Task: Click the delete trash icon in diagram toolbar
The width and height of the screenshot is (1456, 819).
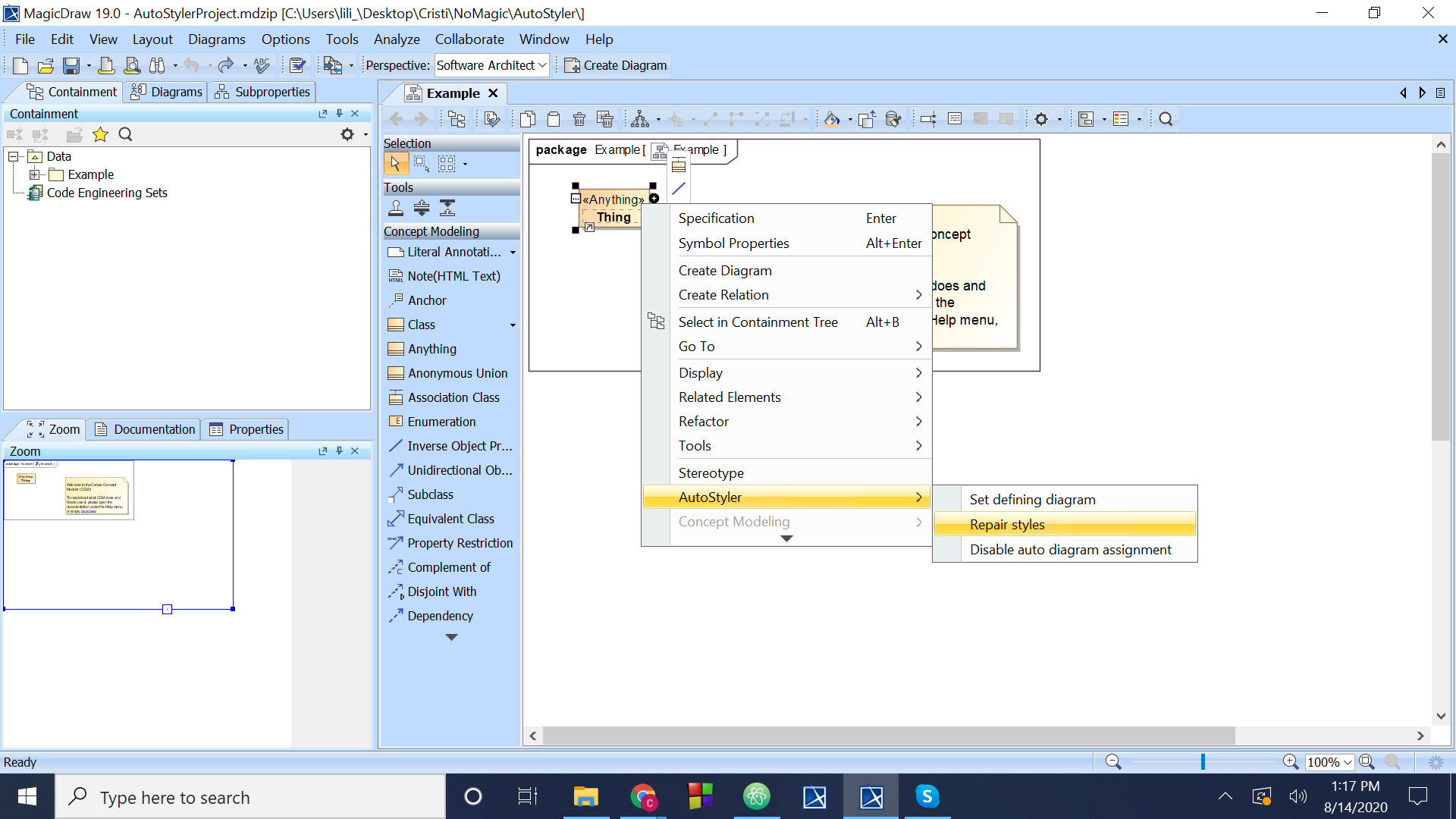Action: pos(579,119)
